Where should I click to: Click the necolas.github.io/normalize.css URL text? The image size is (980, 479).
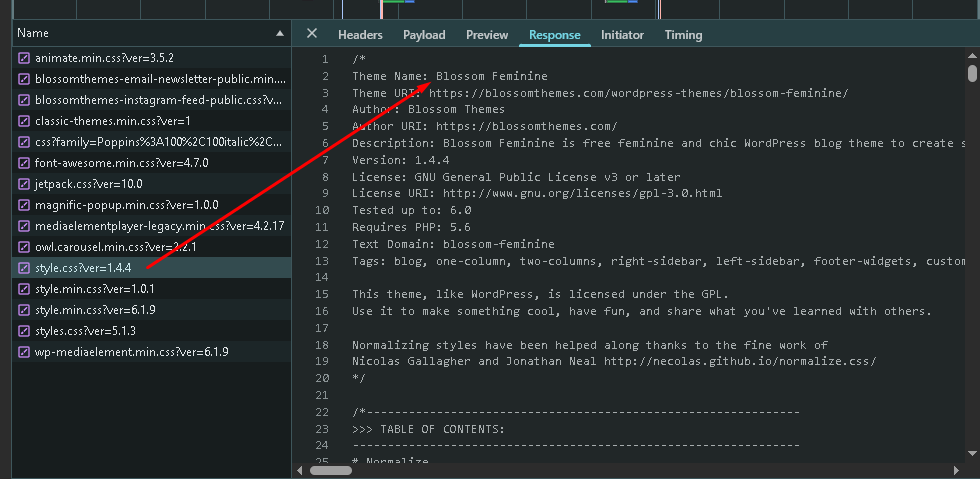740,361
